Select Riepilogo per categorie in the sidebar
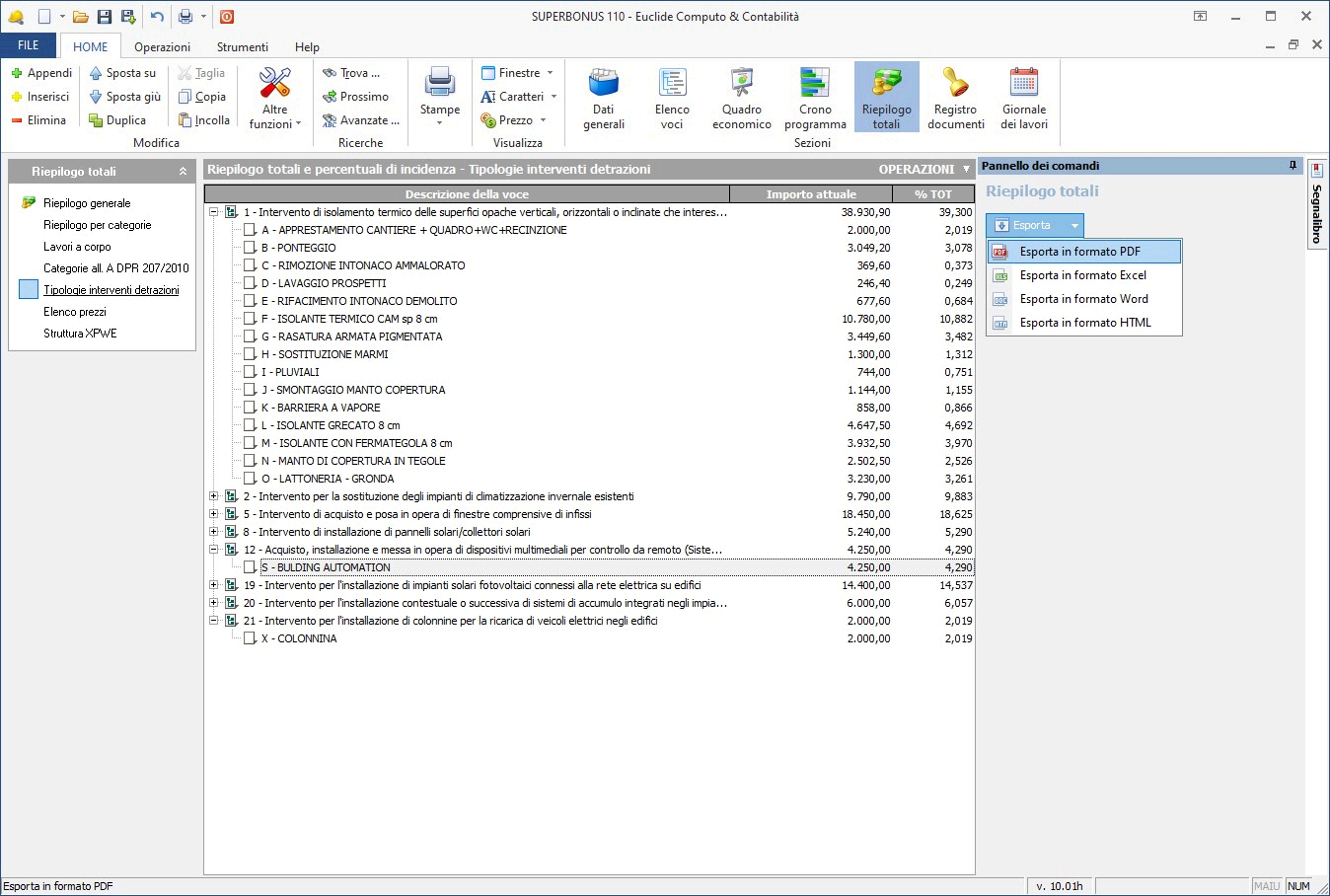This screenshot has width=1330, height=896. click(x=97, y=225)
